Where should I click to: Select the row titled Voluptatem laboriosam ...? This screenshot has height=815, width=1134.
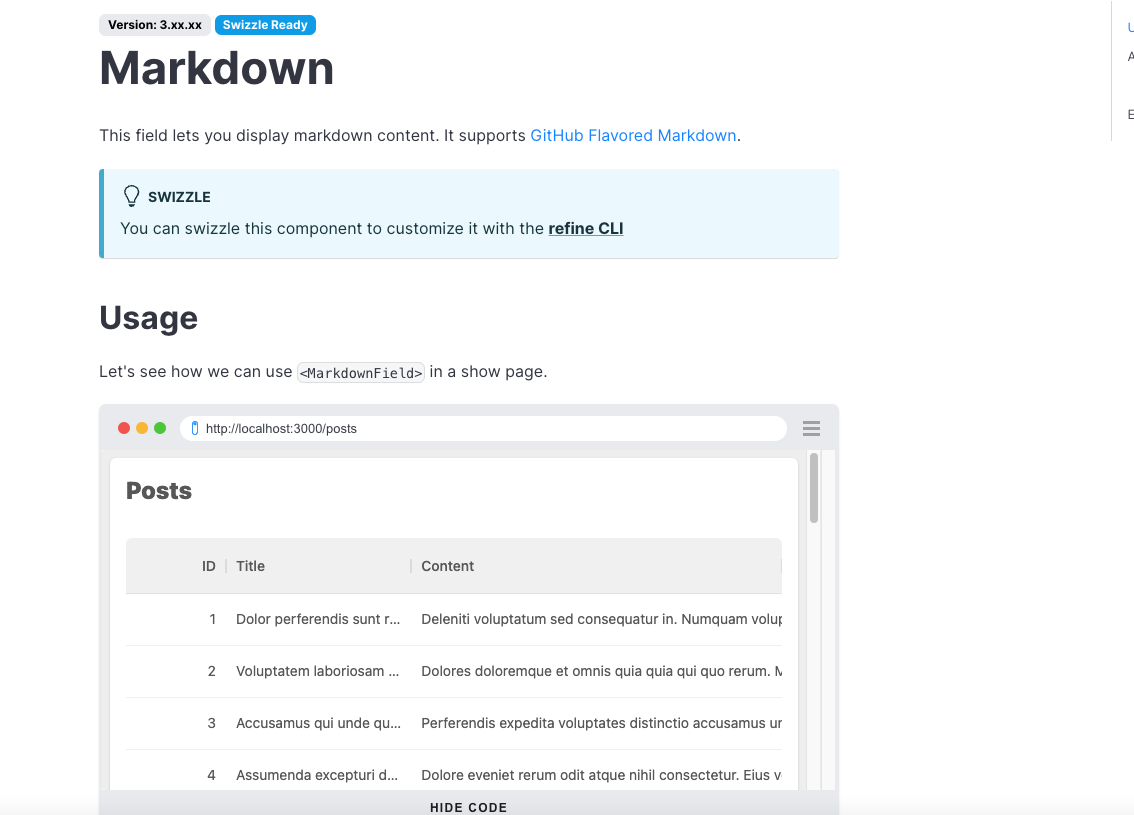point(453,671)
